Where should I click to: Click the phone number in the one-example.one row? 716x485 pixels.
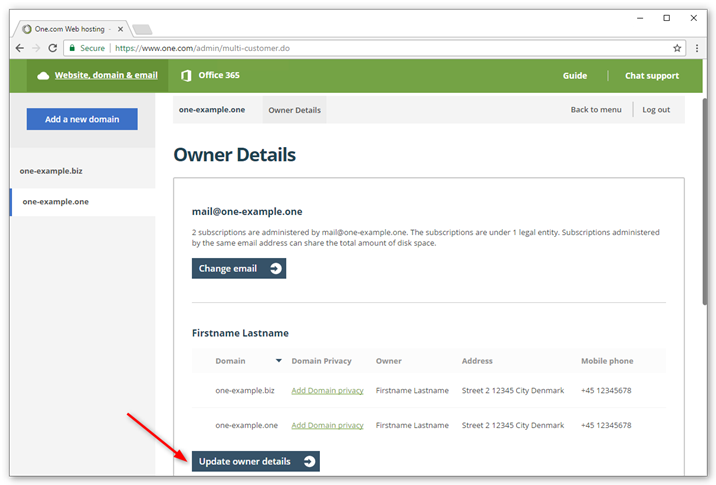tap(606, 425)
